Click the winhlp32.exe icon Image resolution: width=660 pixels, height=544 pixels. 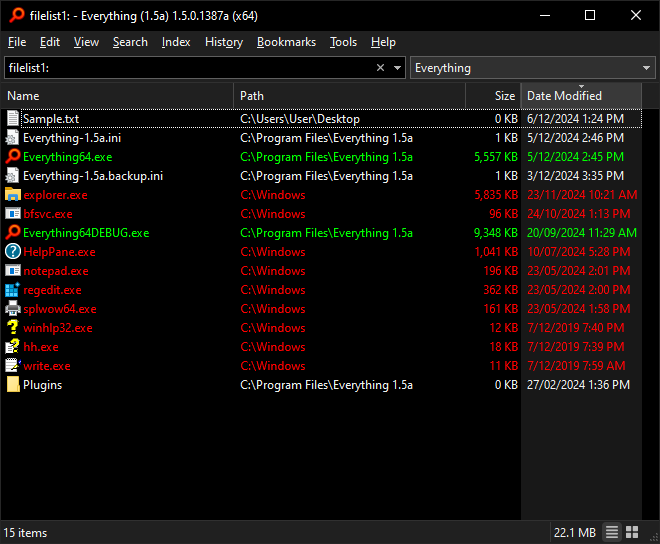click(x=13, y=328)
